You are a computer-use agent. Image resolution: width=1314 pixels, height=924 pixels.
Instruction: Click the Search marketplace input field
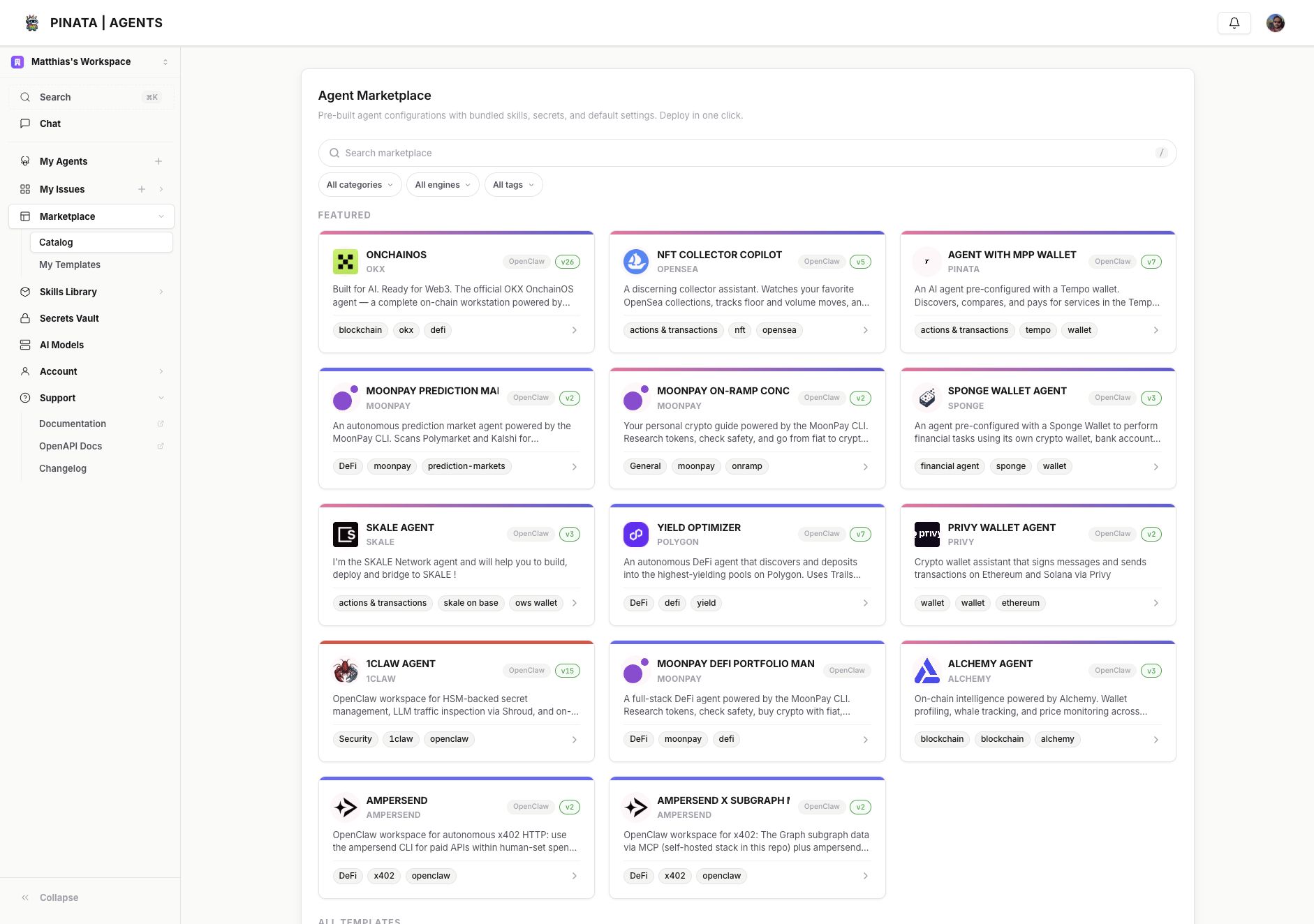pyautogui.click(x=747, y=153)
